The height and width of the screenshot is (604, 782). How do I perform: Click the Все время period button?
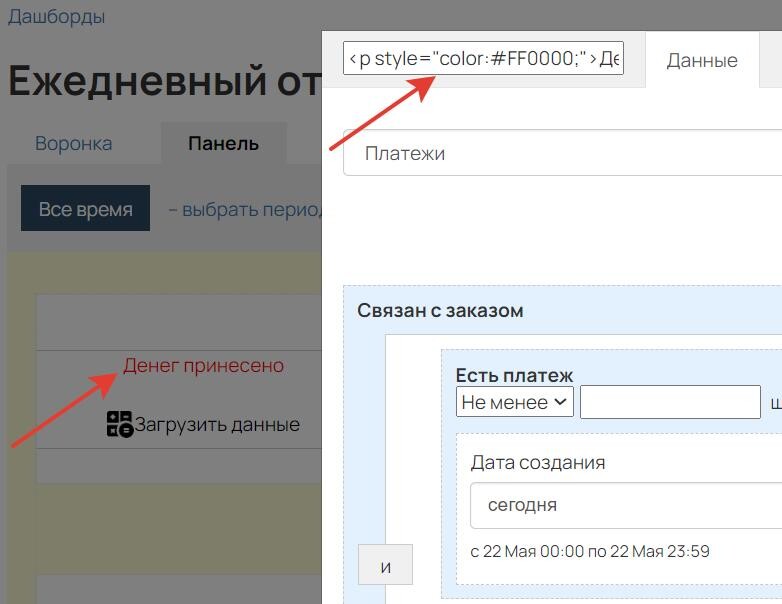pos(85,208)
